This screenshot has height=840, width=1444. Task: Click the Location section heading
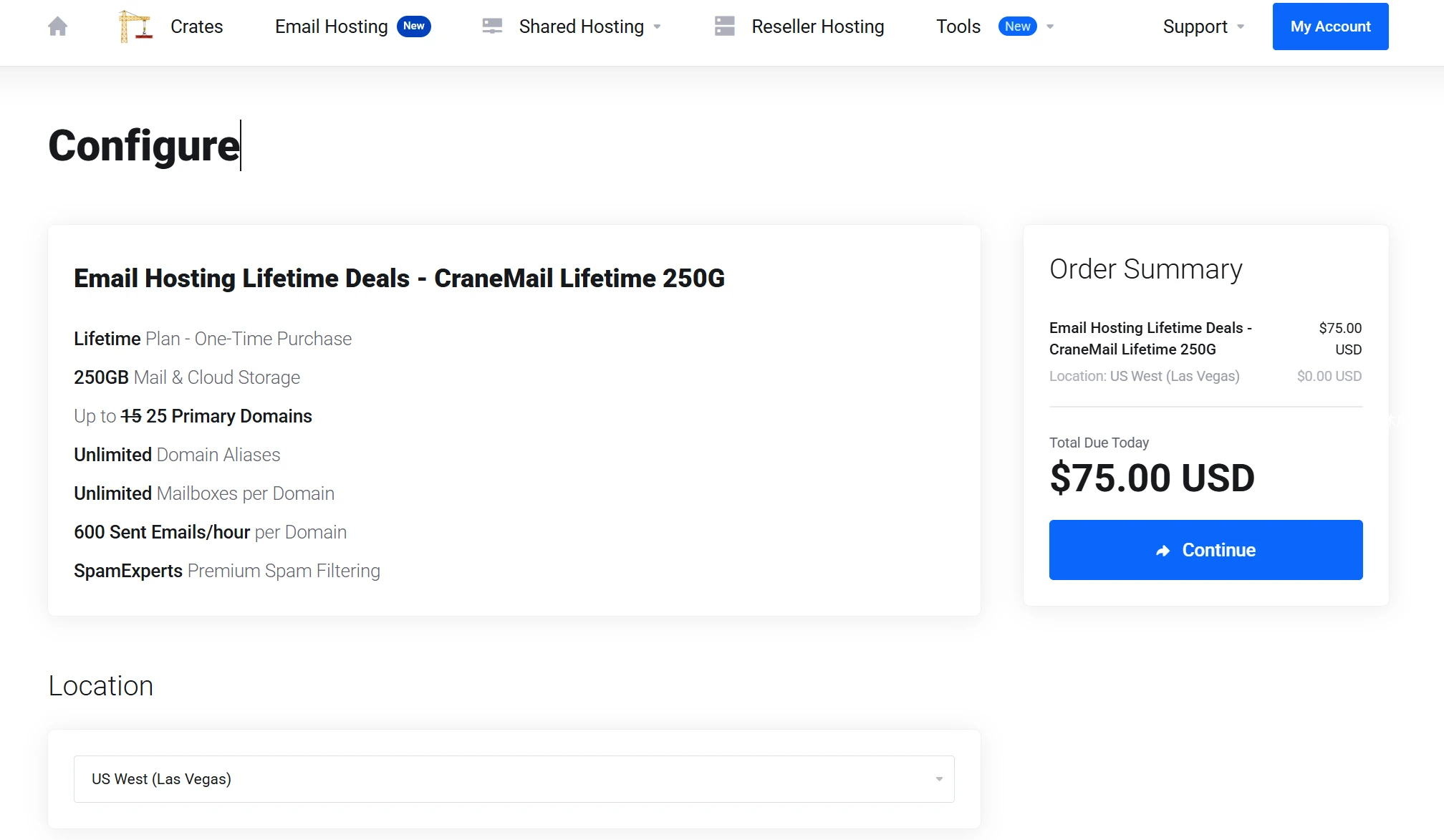point(101,686)
